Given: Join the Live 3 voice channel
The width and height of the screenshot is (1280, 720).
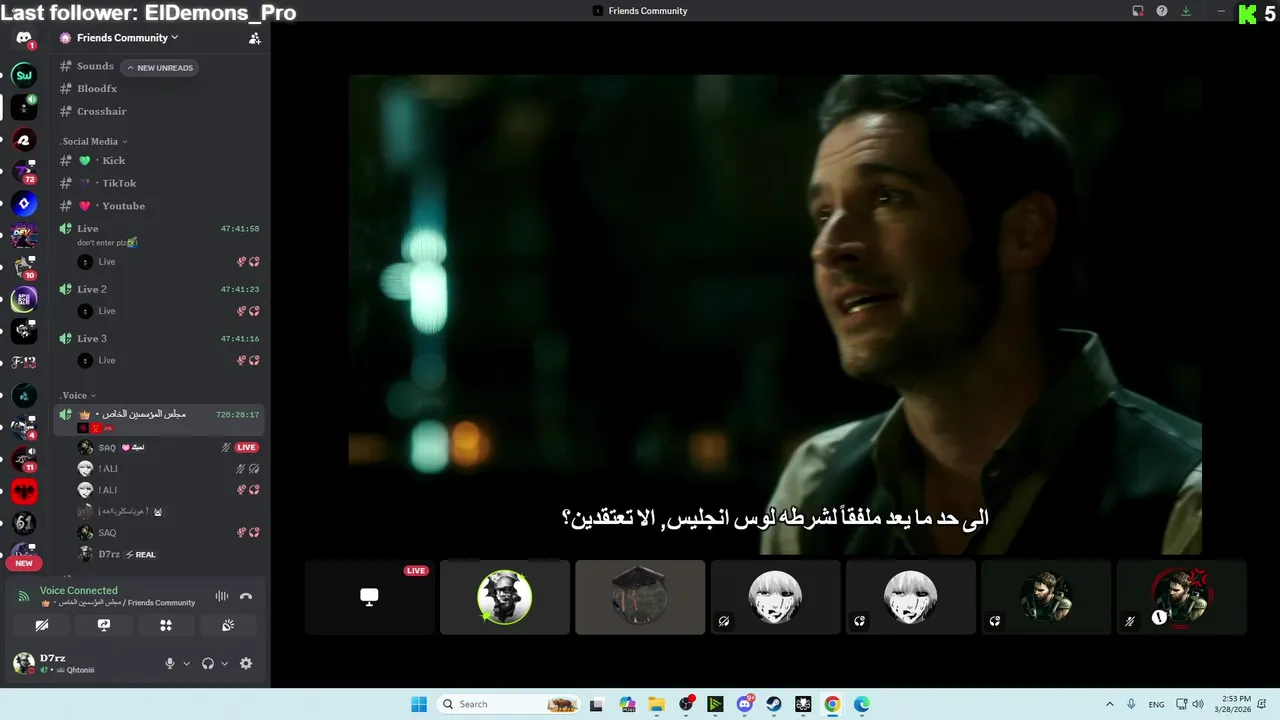Looking at the screenshot, I should click(160, 338).
